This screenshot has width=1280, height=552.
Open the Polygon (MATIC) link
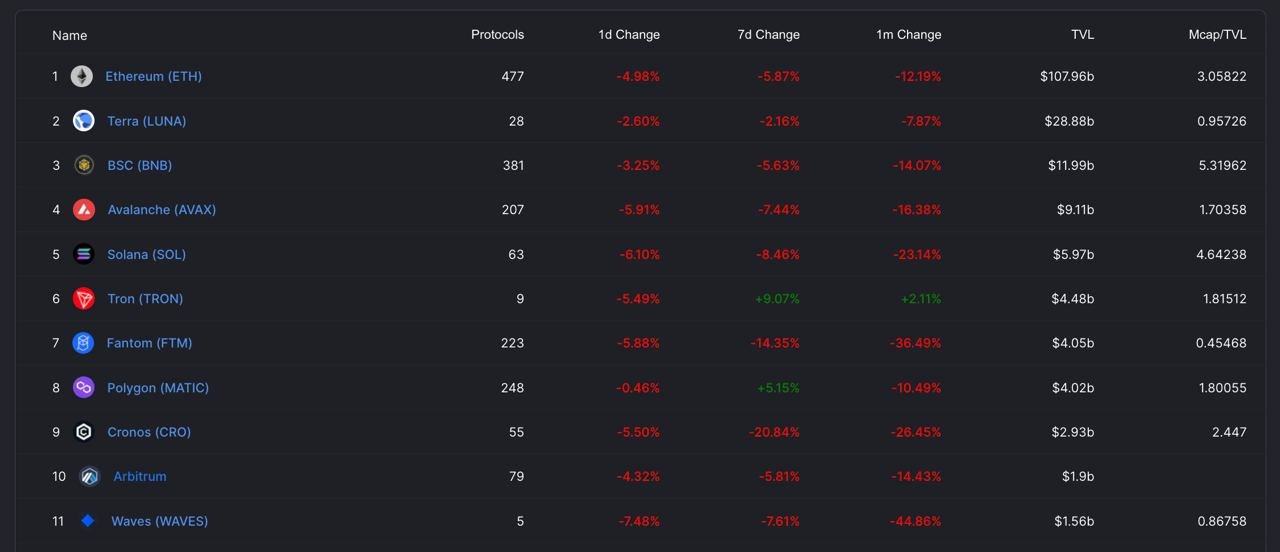tap(158, 388)
